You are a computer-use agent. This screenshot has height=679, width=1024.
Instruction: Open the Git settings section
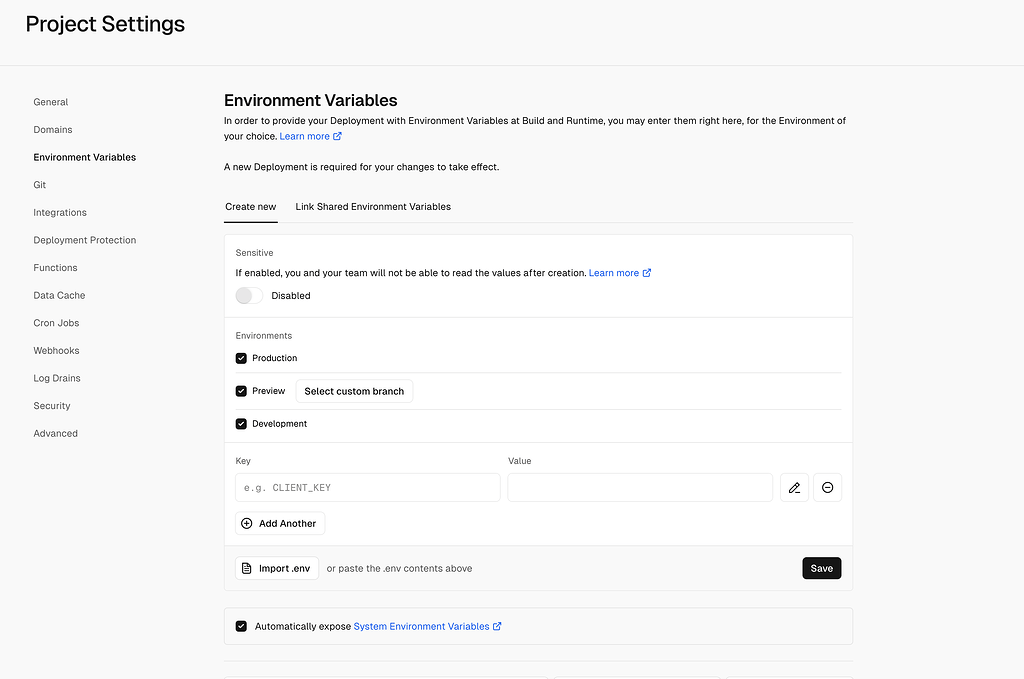click(39, 184)
